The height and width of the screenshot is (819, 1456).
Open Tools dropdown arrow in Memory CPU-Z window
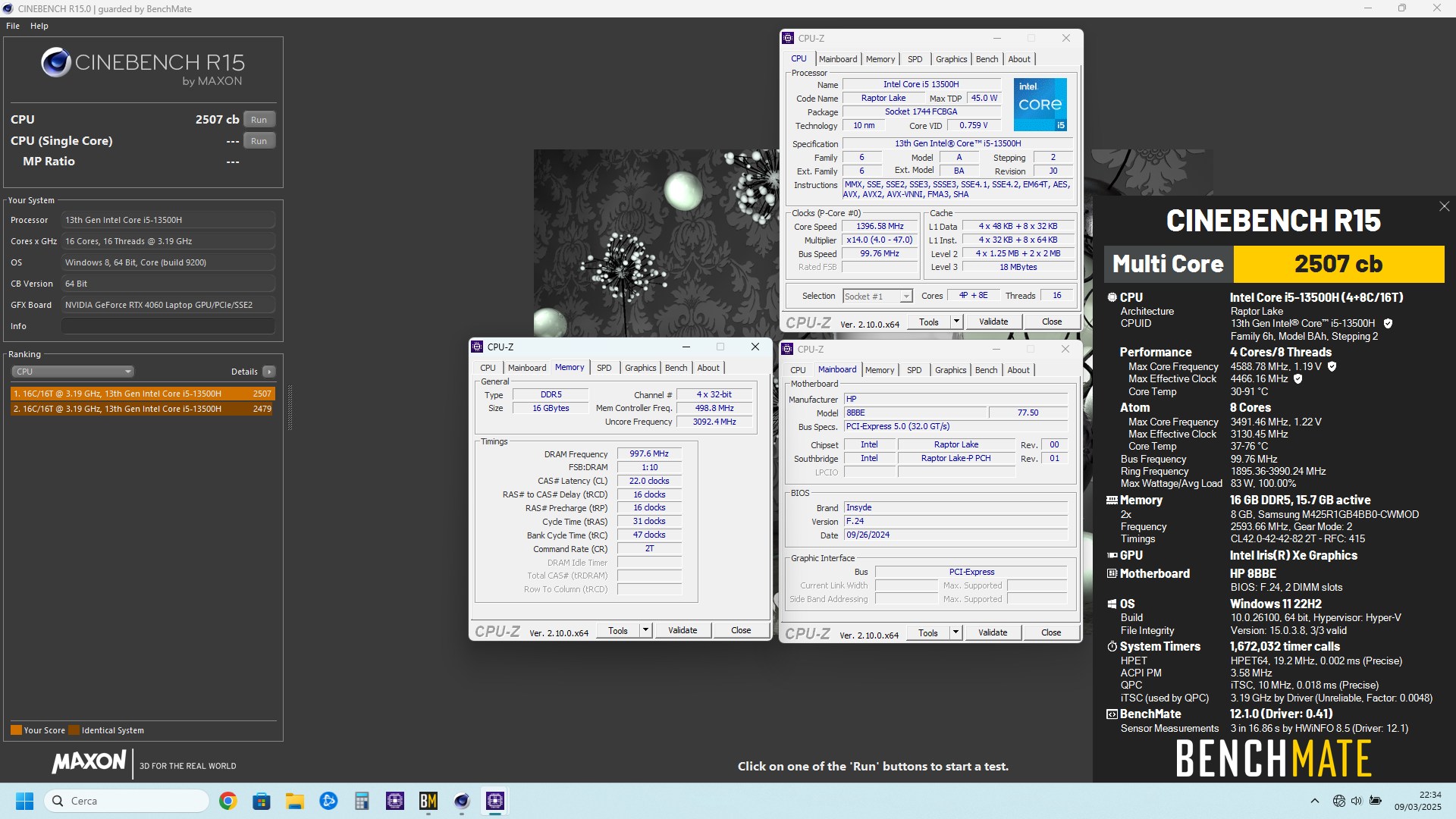pos(645,630)
